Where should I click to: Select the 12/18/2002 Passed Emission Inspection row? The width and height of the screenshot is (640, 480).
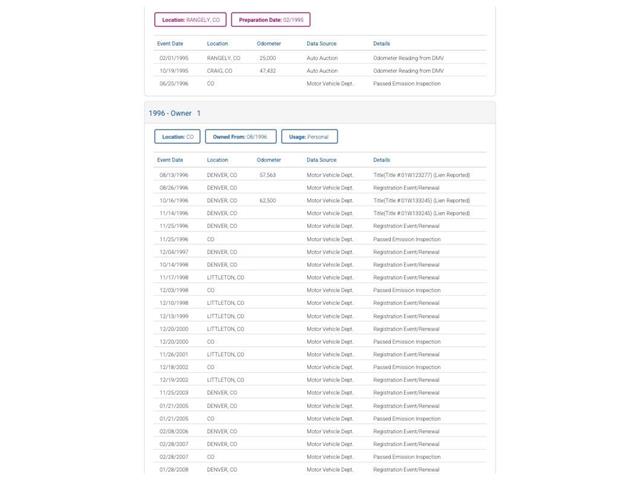point(320,367)
